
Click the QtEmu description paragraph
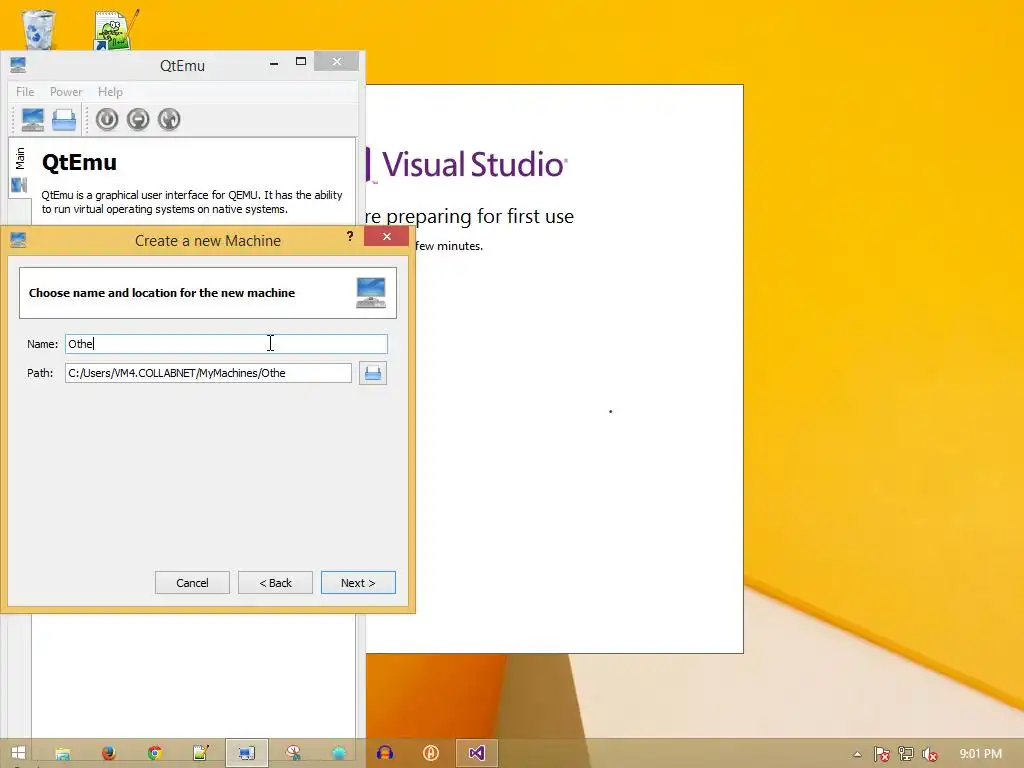[x=191, y=202]
